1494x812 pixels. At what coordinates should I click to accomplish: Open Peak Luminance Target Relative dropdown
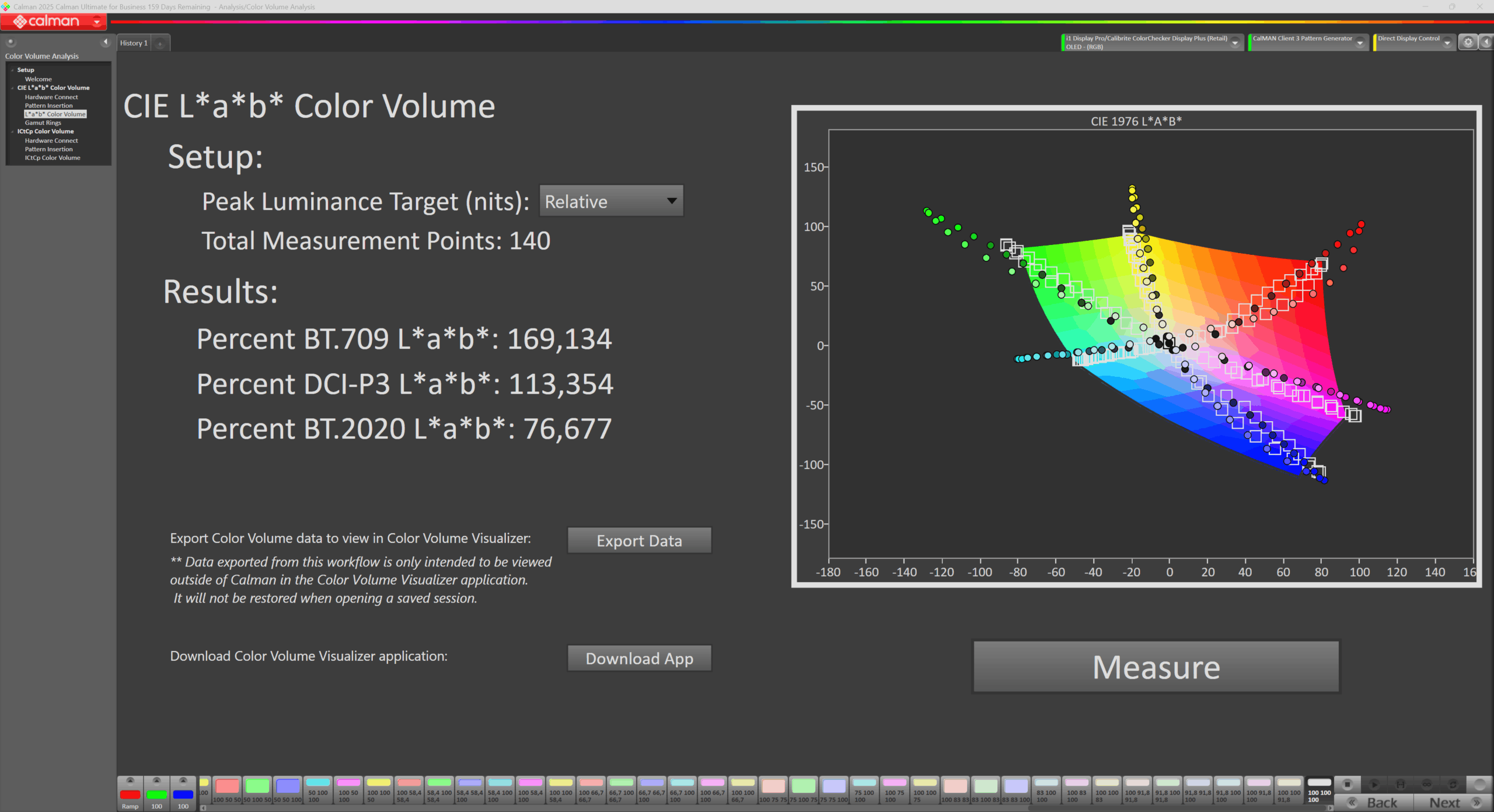click(x=611, y=201)
